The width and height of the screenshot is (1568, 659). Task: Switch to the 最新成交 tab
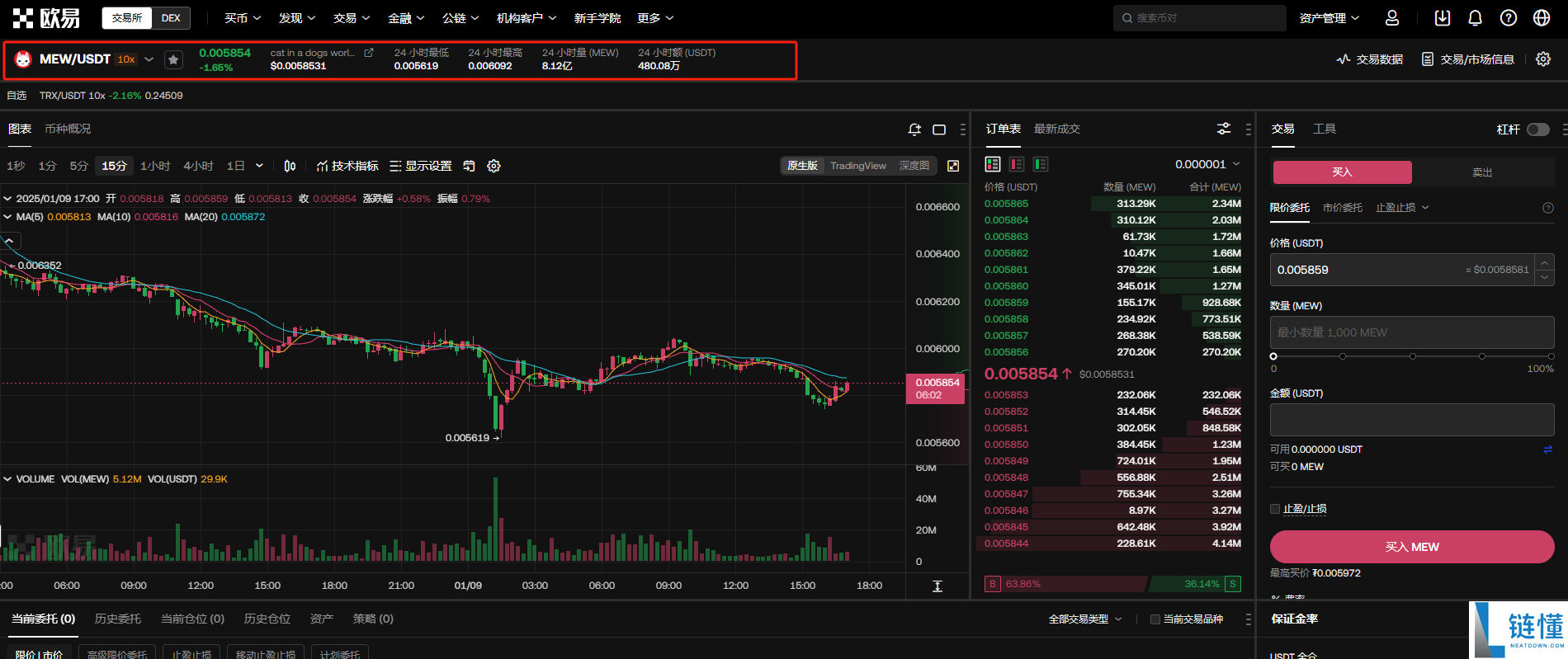1057,129
